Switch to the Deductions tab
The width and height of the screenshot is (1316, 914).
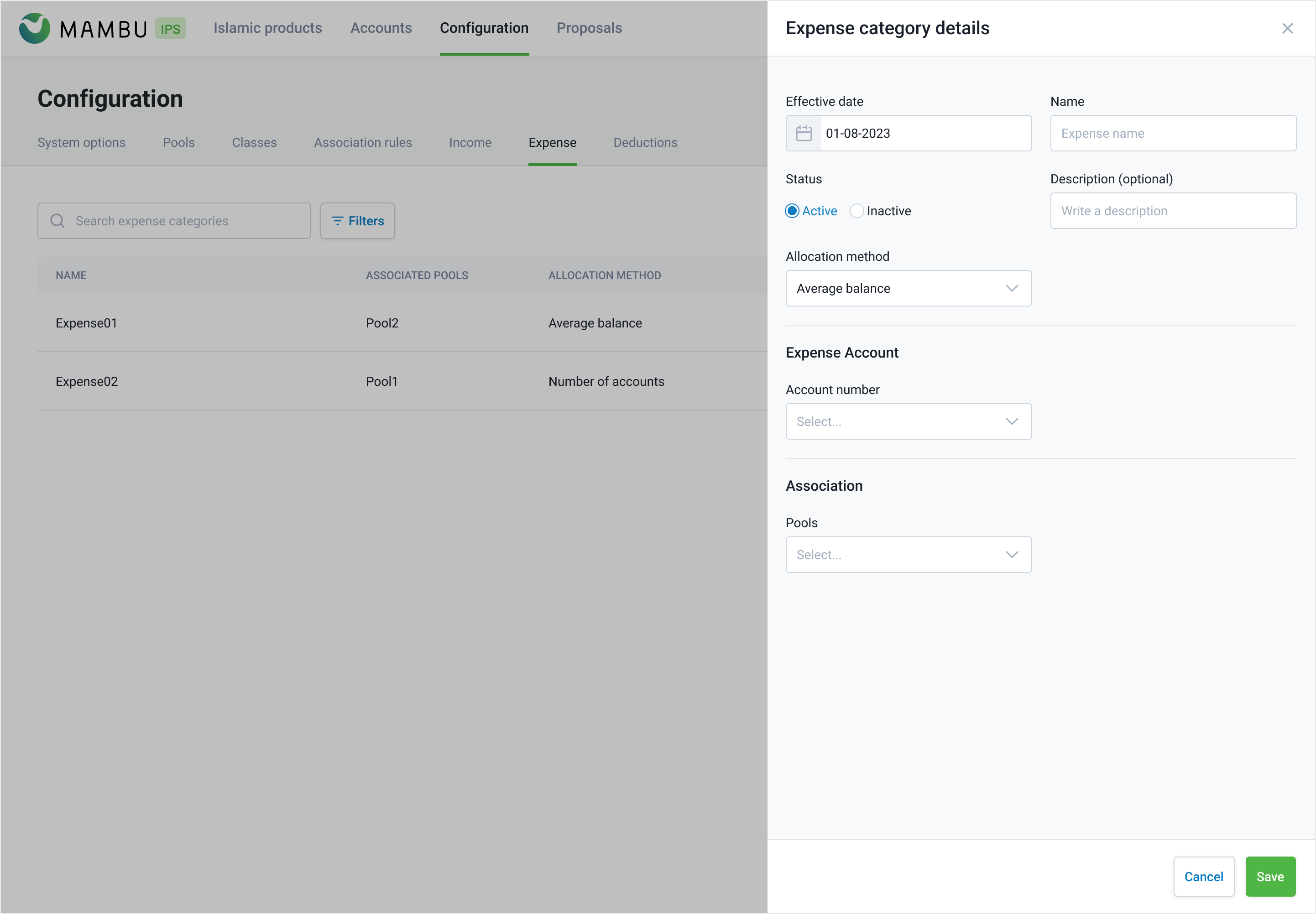[645, 143]
